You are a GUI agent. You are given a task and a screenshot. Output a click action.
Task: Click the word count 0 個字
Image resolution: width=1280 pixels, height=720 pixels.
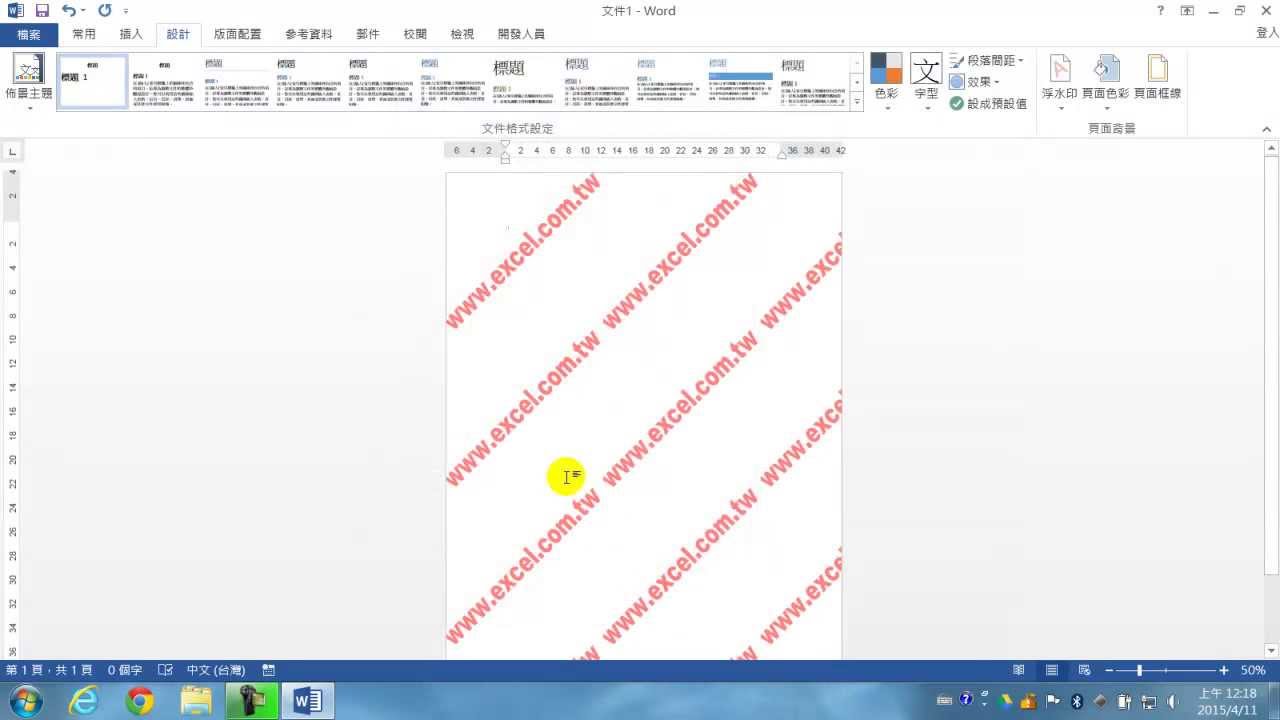tap(125, 670)
